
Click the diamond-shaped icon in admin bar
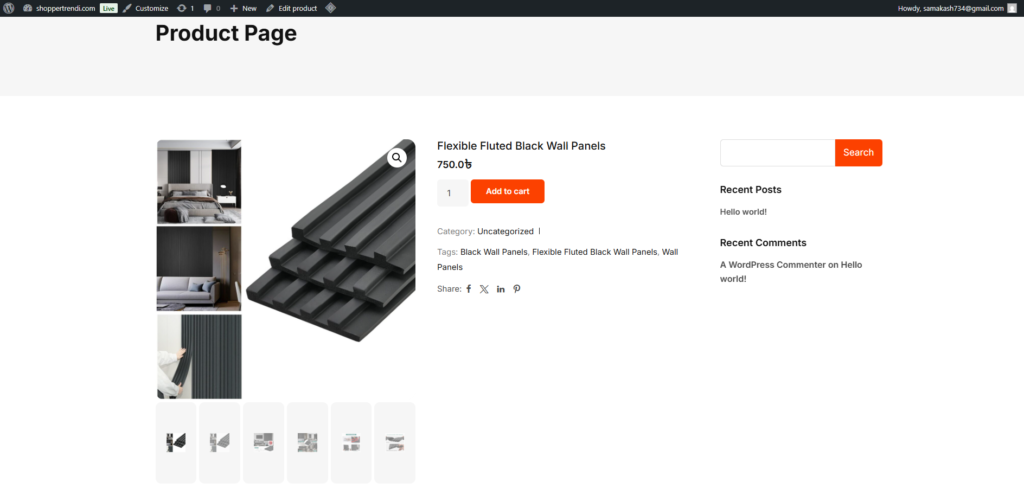pos(330,8)
